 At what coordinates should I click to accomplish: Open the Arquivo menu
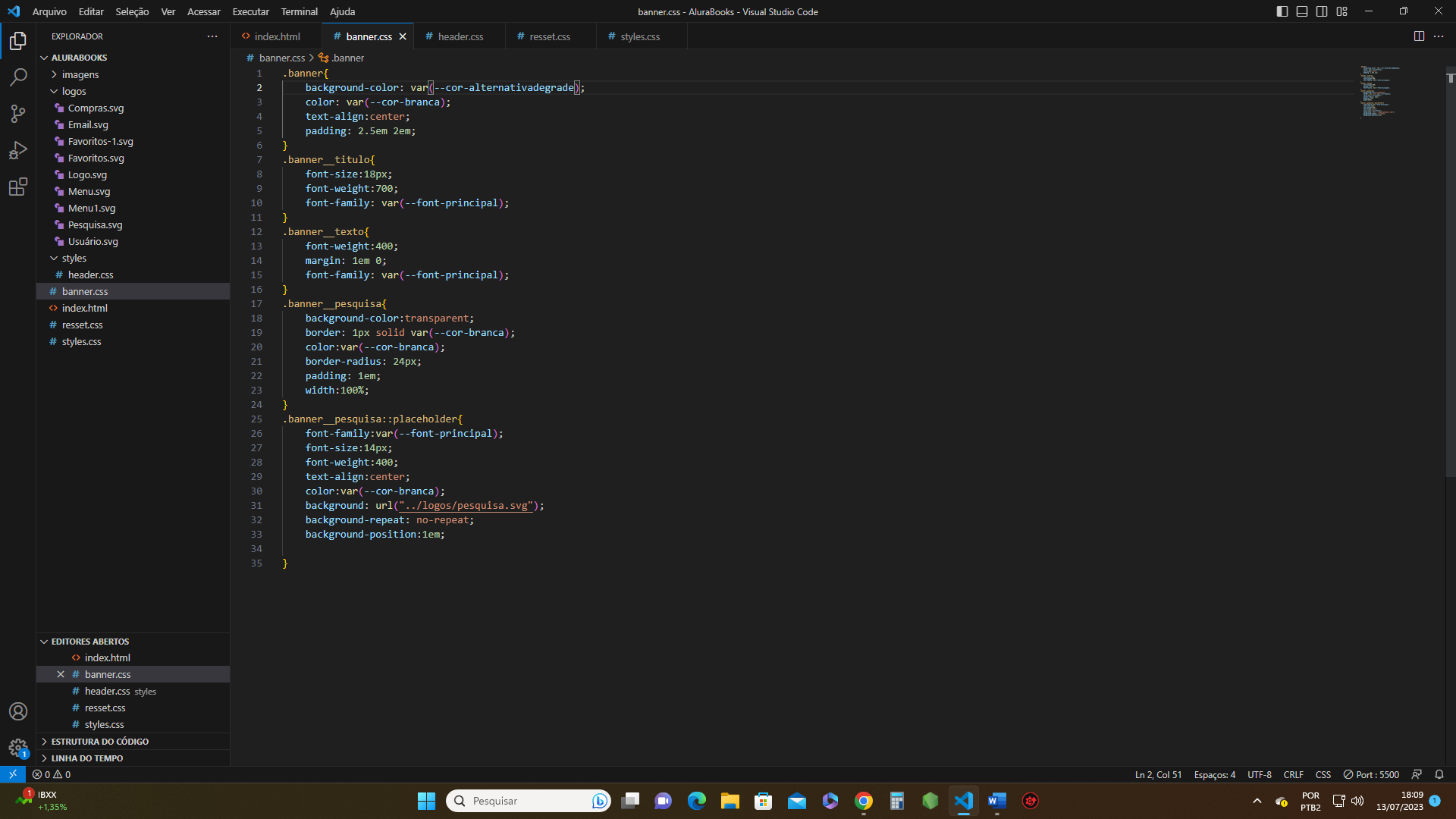click(49, 11)
